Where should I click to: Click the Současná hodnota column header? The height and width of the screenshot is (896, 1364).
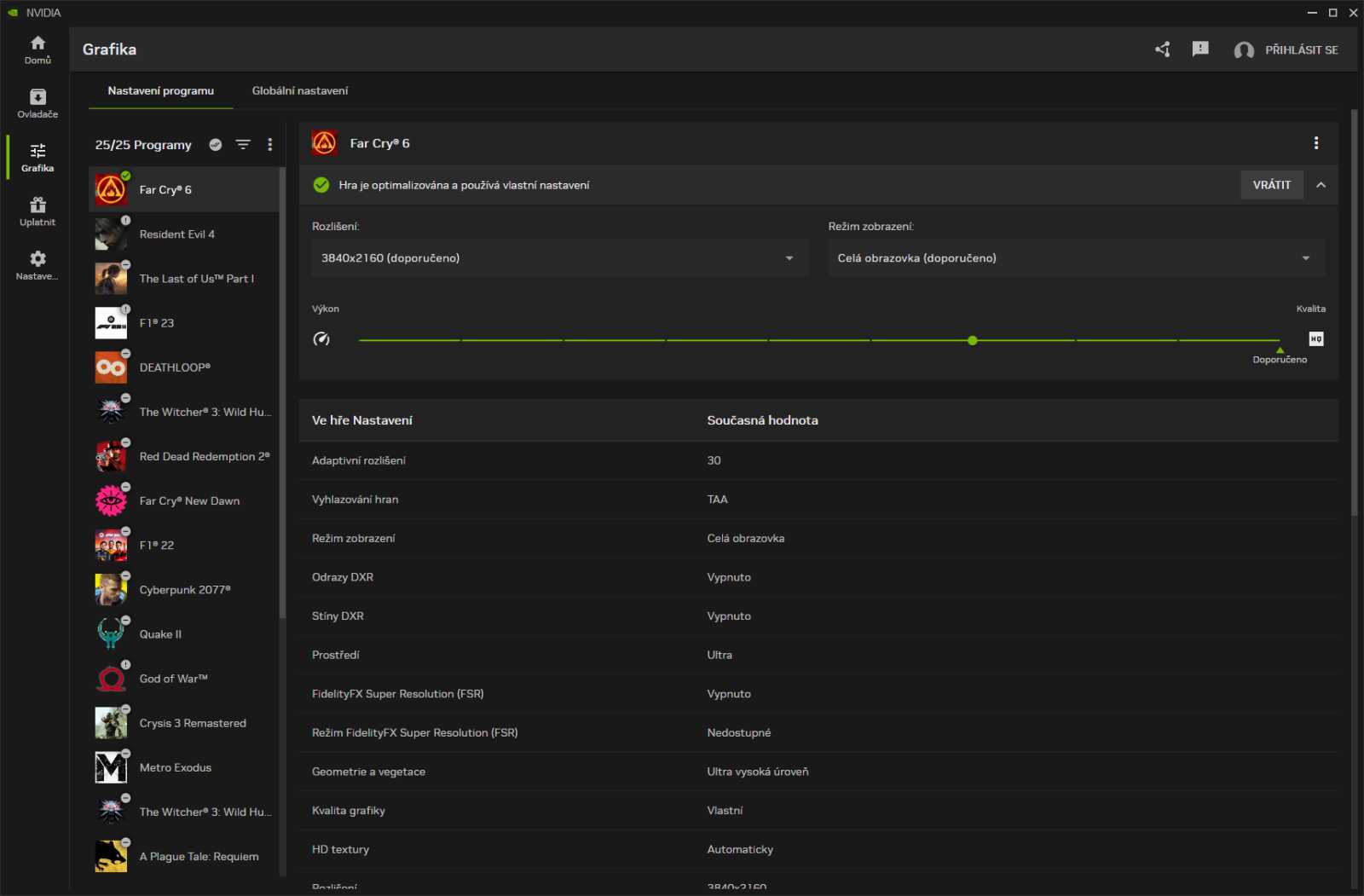tap(762, 420)
